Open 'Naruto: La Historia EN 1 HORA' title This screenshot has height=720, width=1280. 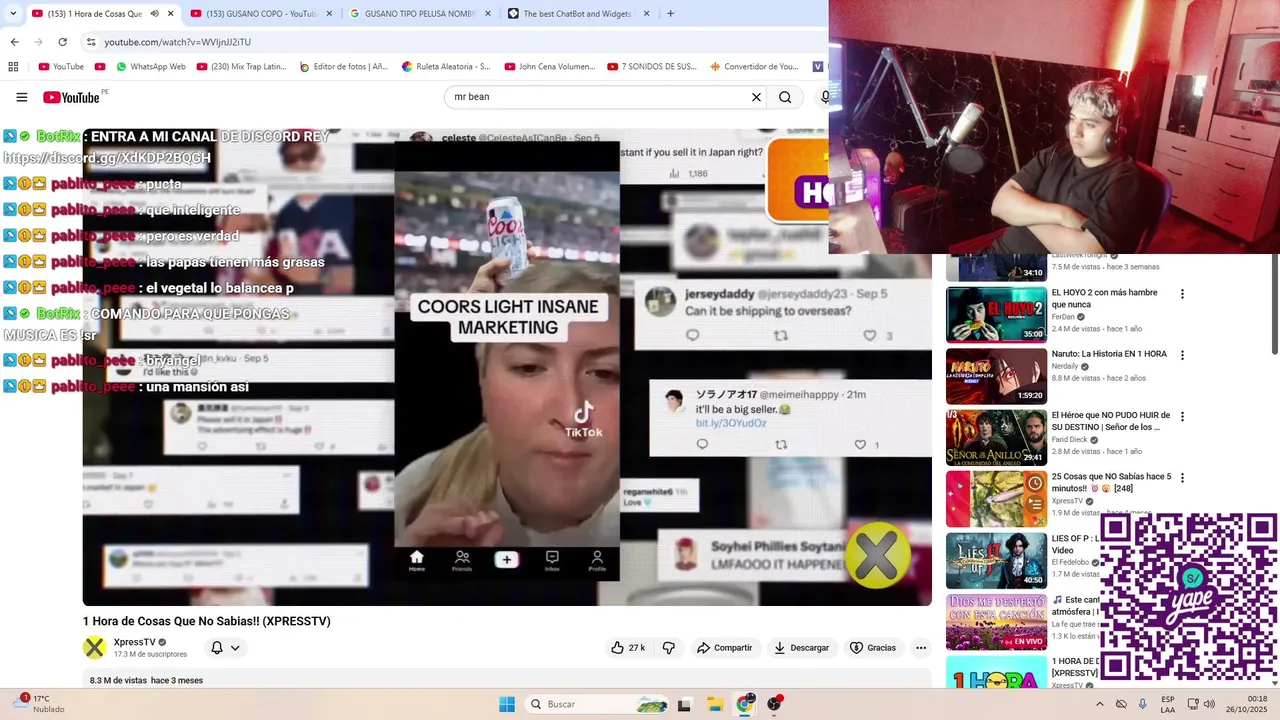[x=1109, y=354]
